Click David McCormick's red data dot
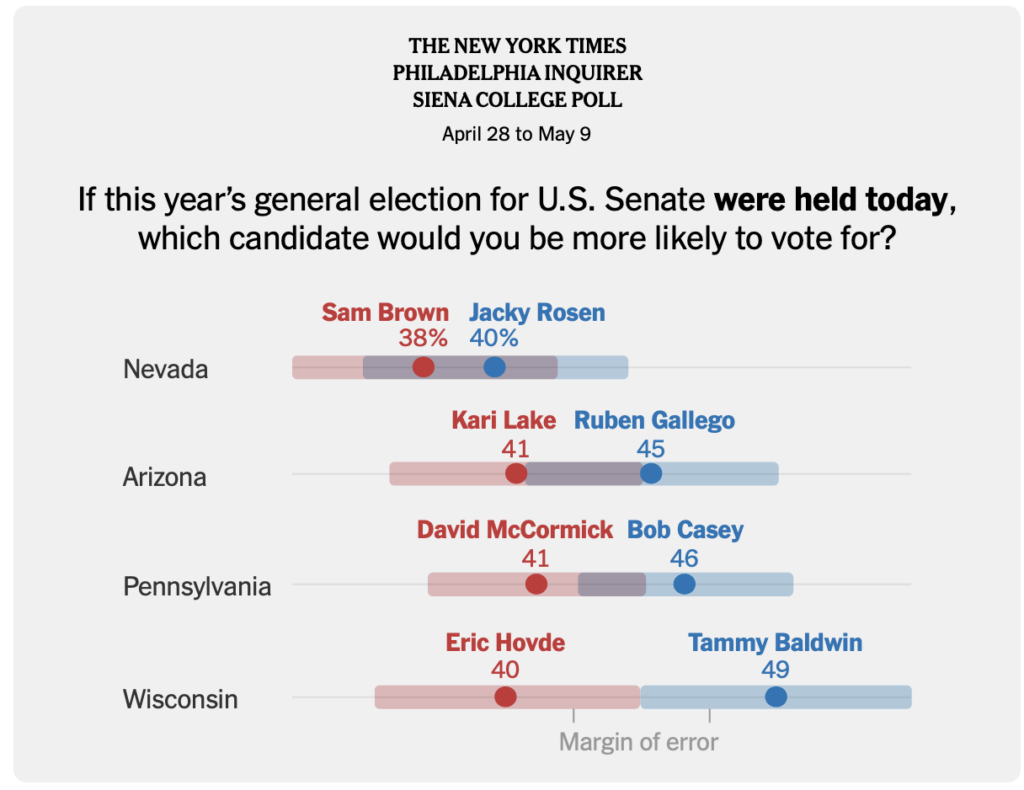The image size is (1024, 790). 536,584
